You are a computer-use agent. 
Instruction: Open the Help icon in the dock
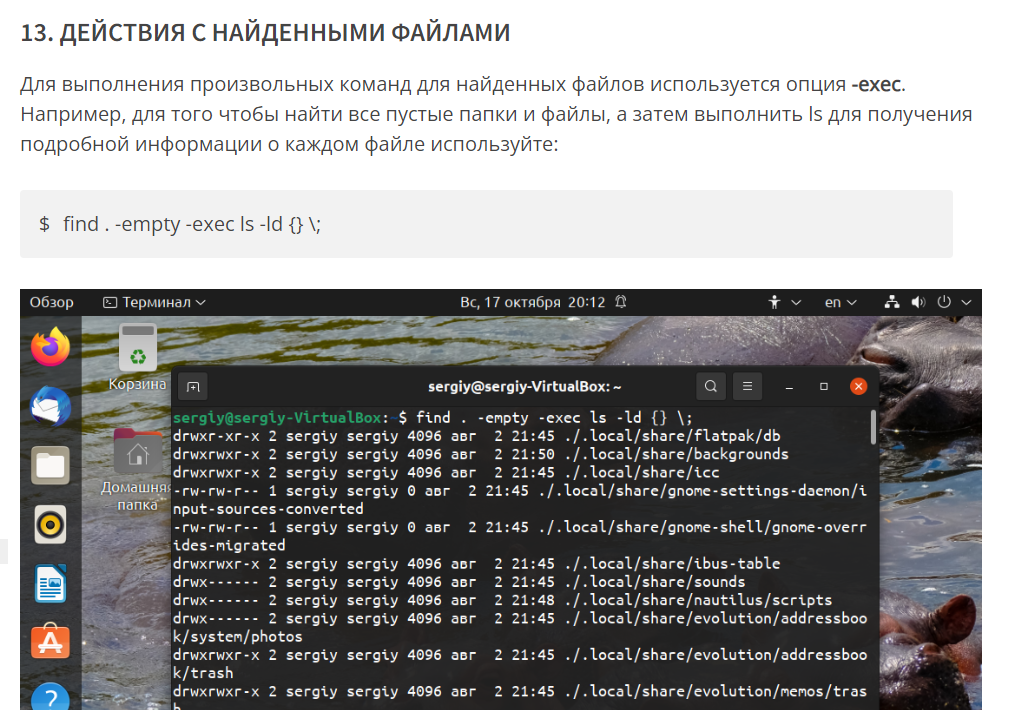point(50,696)
